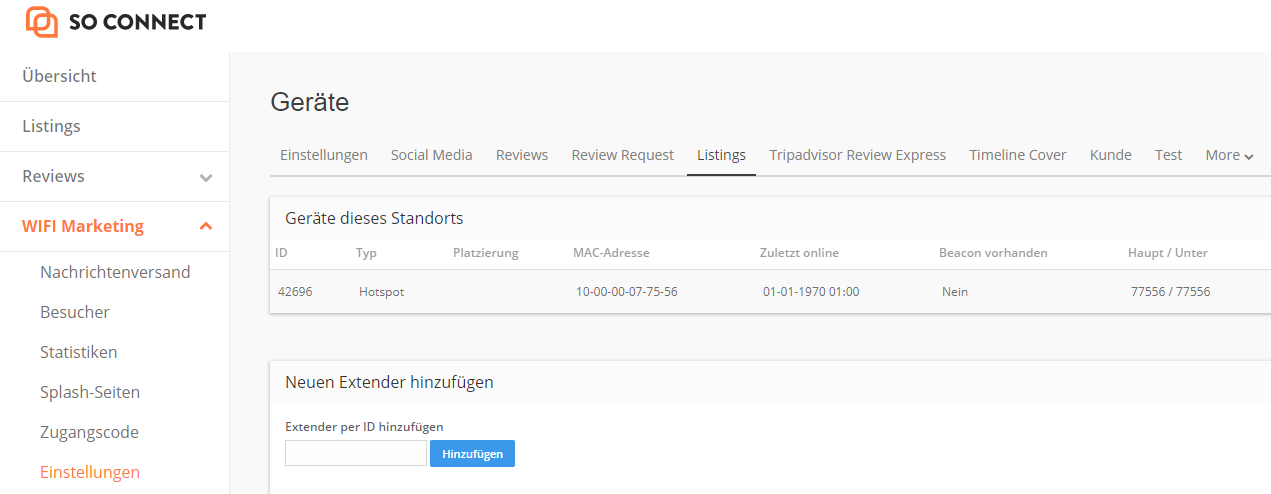Click the ID column header

(x=281, y=252)
